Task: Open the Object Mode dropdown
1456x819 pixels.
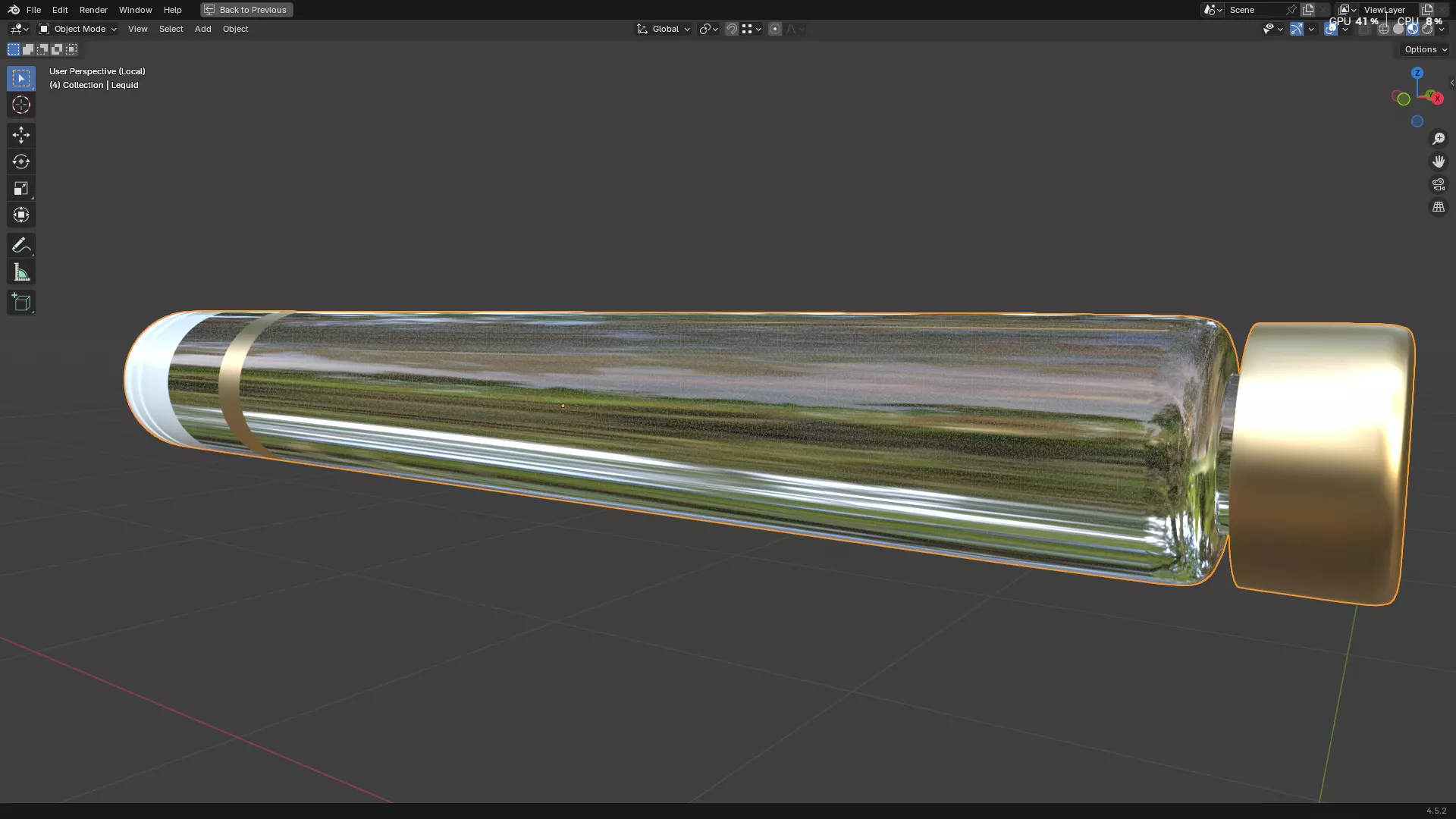Action: [78, 29]
